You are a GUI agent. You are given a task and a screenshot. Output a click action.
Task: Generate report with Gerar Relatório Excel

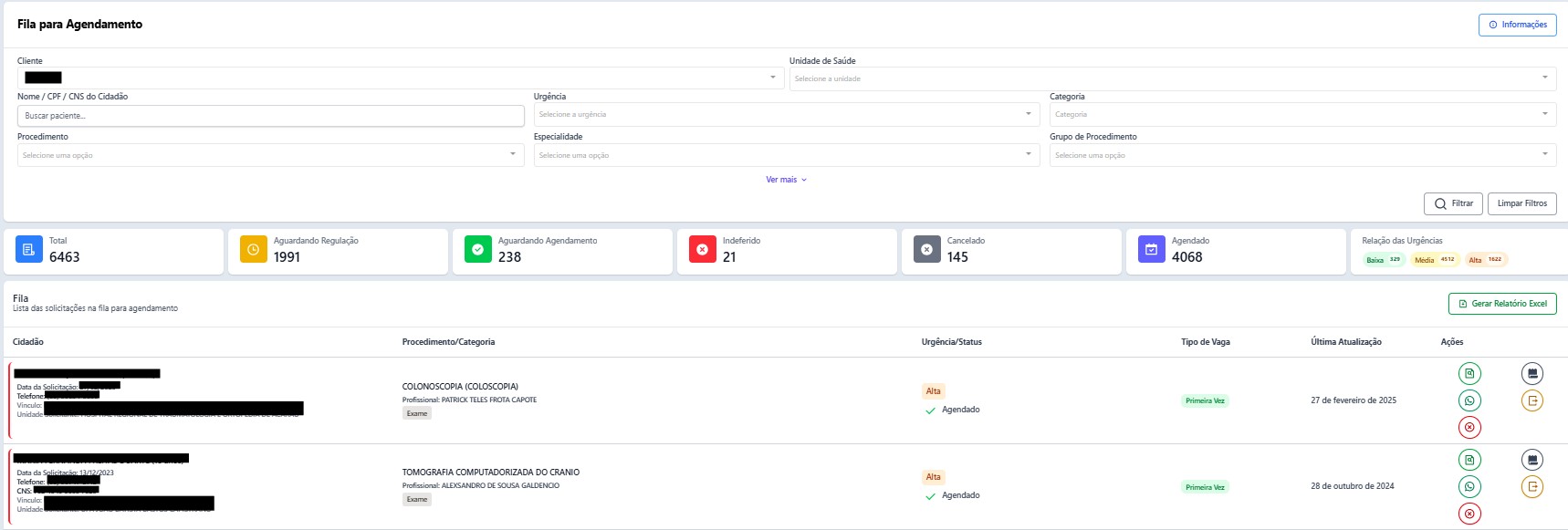click(1502, 304)
